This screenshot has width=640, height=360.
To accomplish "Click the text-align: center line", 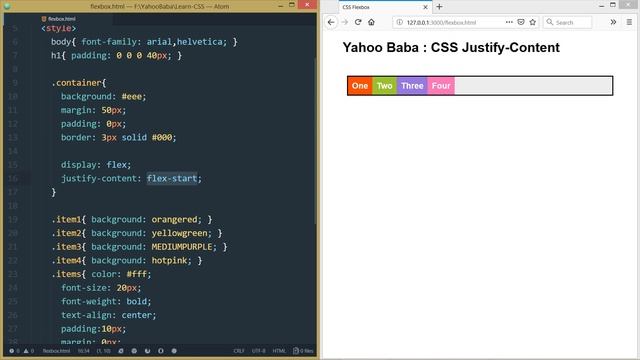I will [109, 315].
